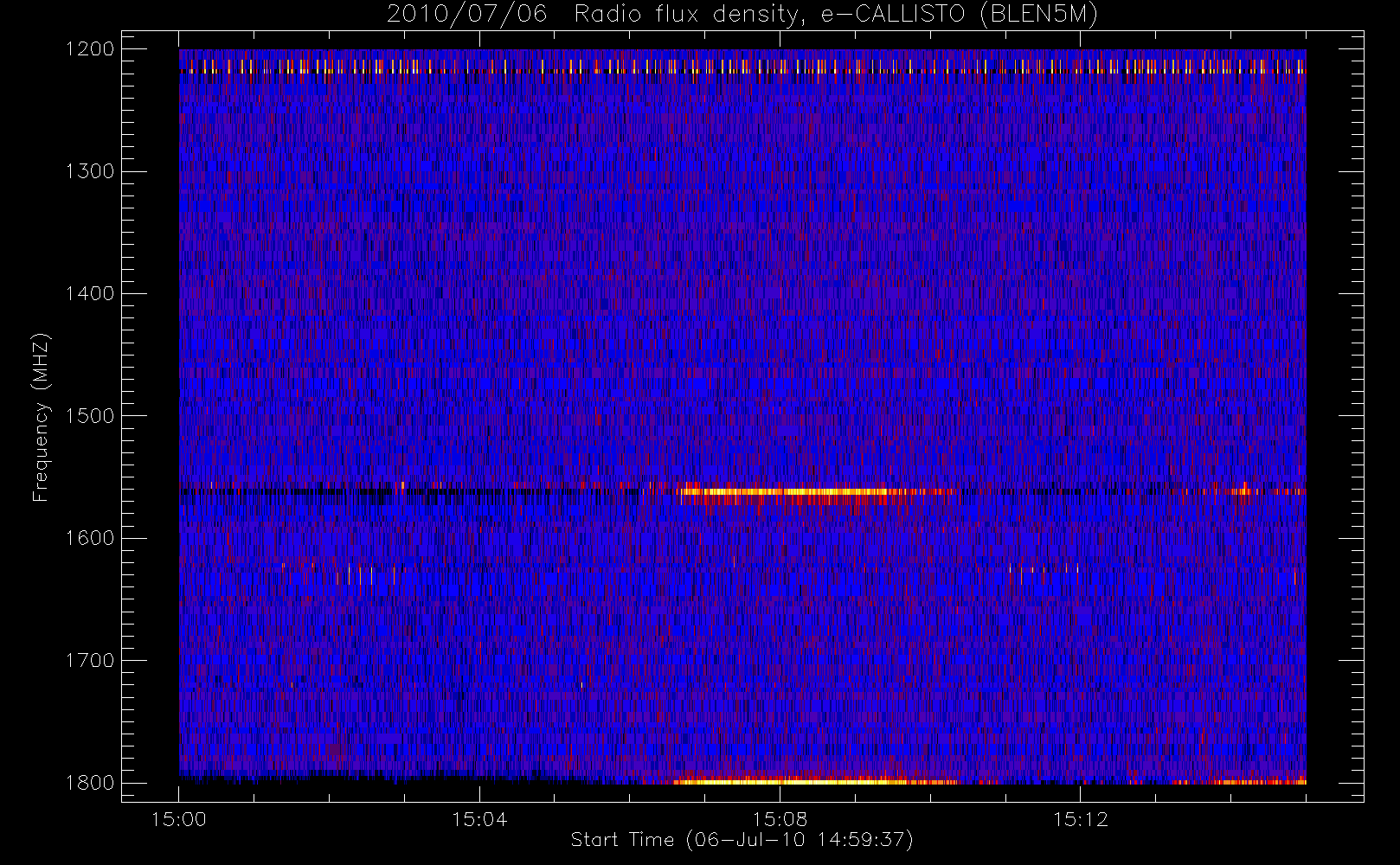Screen dimensions: 1400x865
Task: Click the 15:12 time tick label
Action: click(x=1080, y=819)
